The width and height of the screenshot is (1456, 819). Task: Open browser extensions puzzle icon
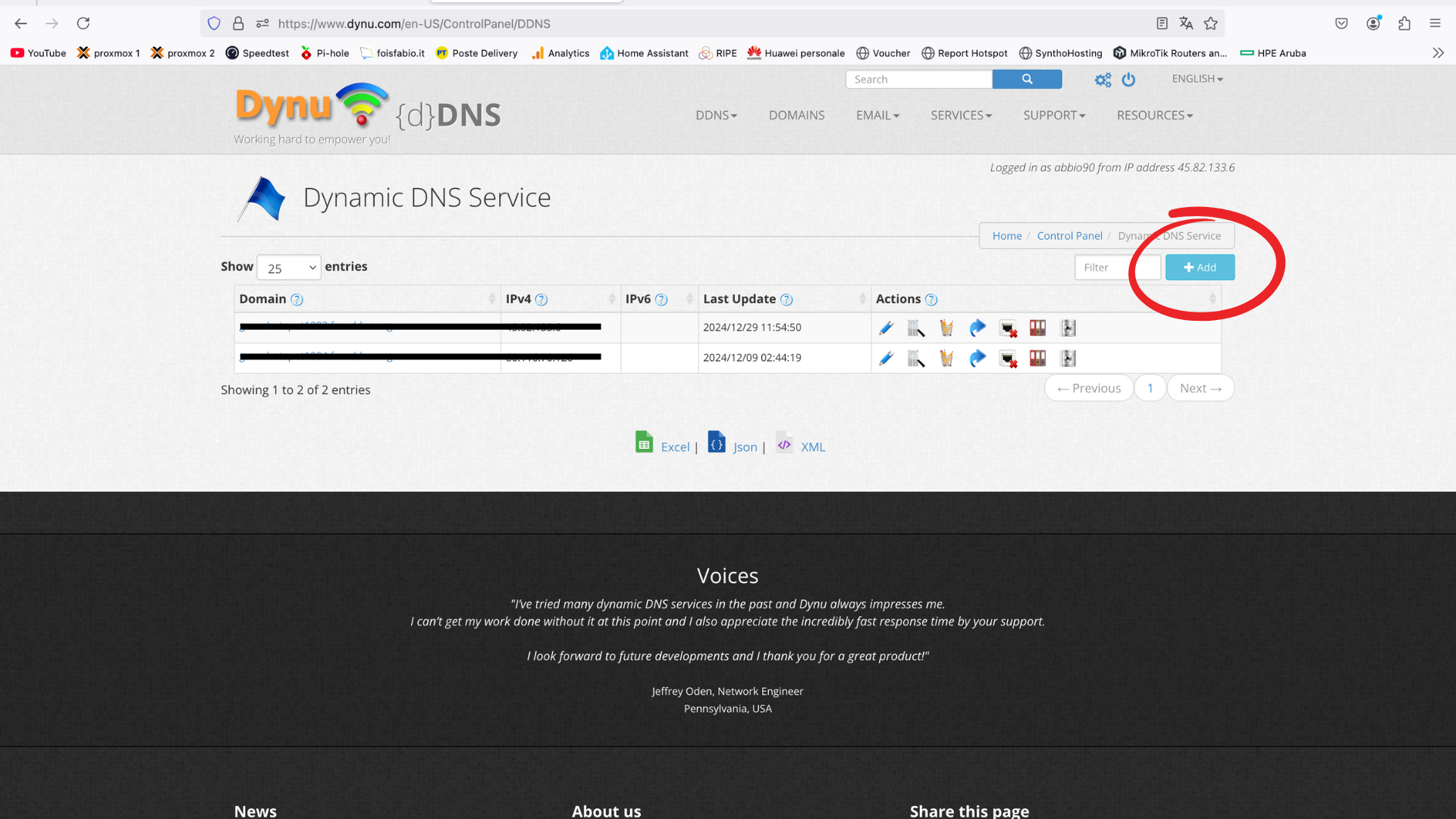pos(1404,24)
